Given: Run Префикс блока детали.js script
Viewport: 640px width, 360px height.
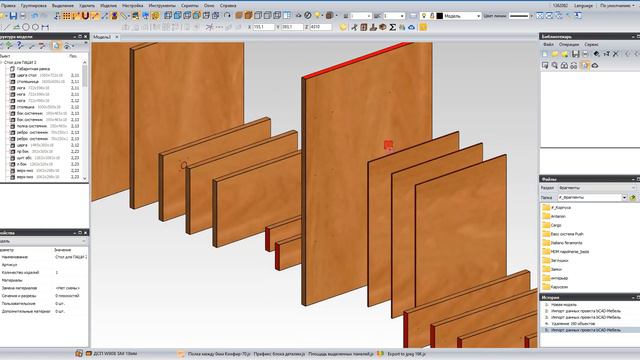Looking at the screenshot, I should [279, 353].
